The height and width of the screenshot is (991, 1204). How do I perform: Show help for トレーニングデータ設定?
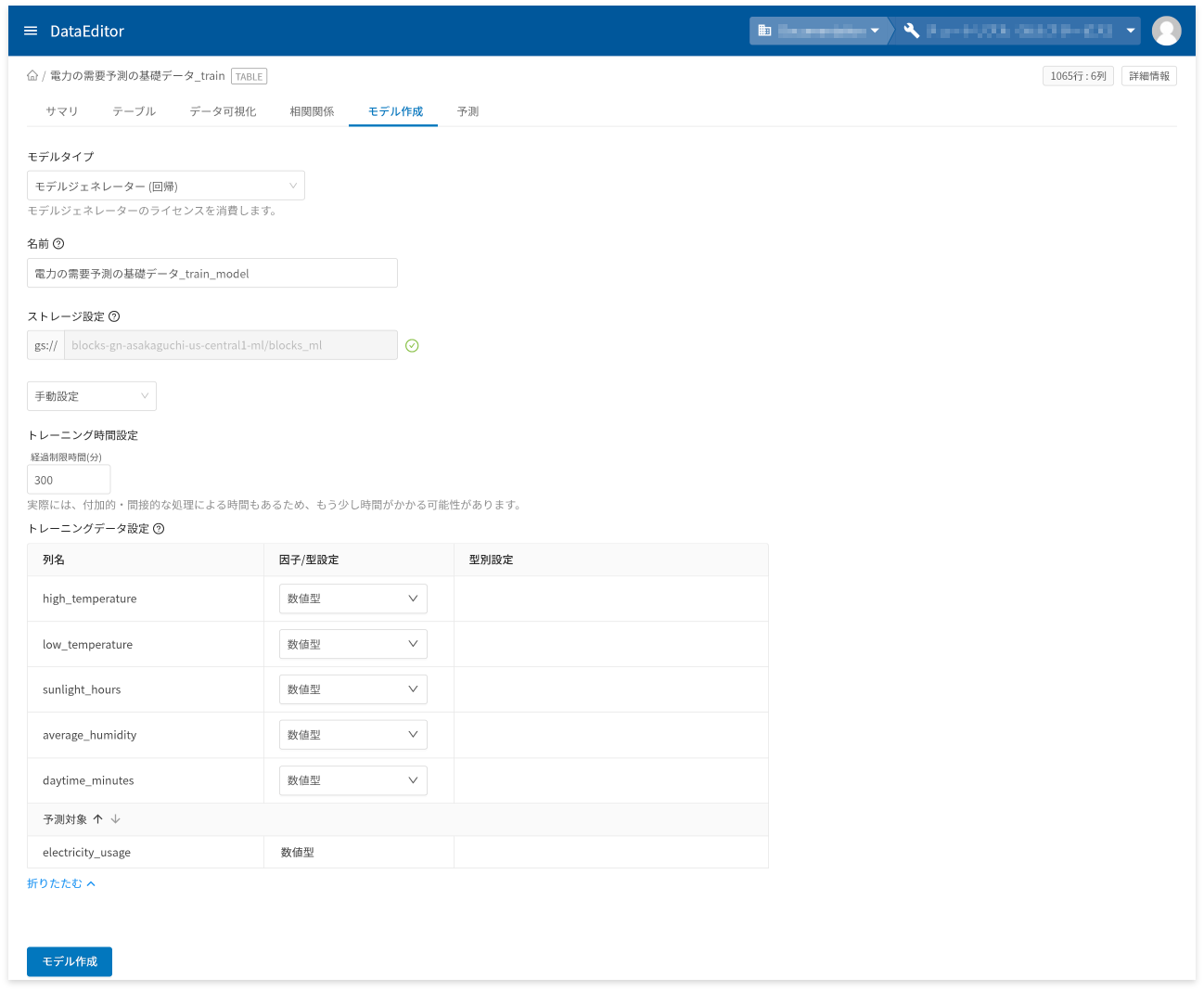click(159, 529)
